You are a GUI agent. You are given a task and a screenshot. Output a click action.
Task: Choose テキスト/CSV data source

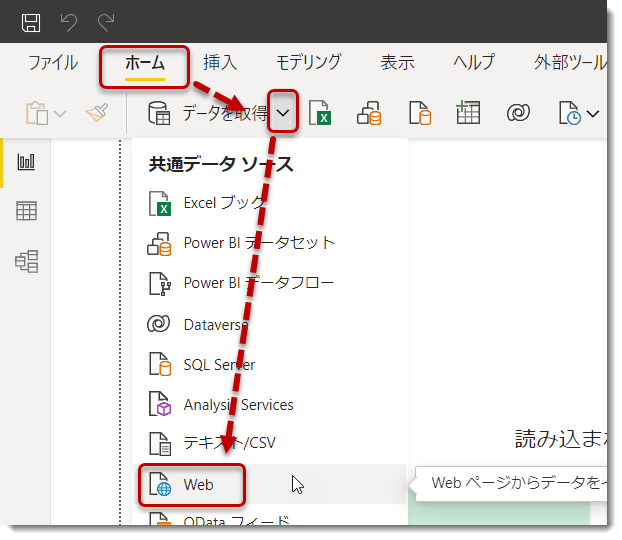(269, 443)
